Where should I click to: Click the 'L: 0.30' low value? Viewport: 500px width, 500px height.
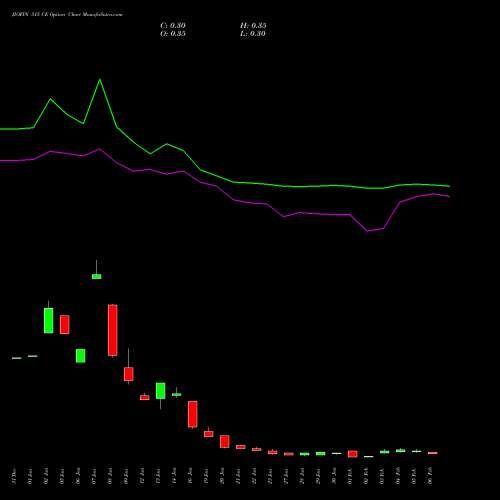pos(253,33)
